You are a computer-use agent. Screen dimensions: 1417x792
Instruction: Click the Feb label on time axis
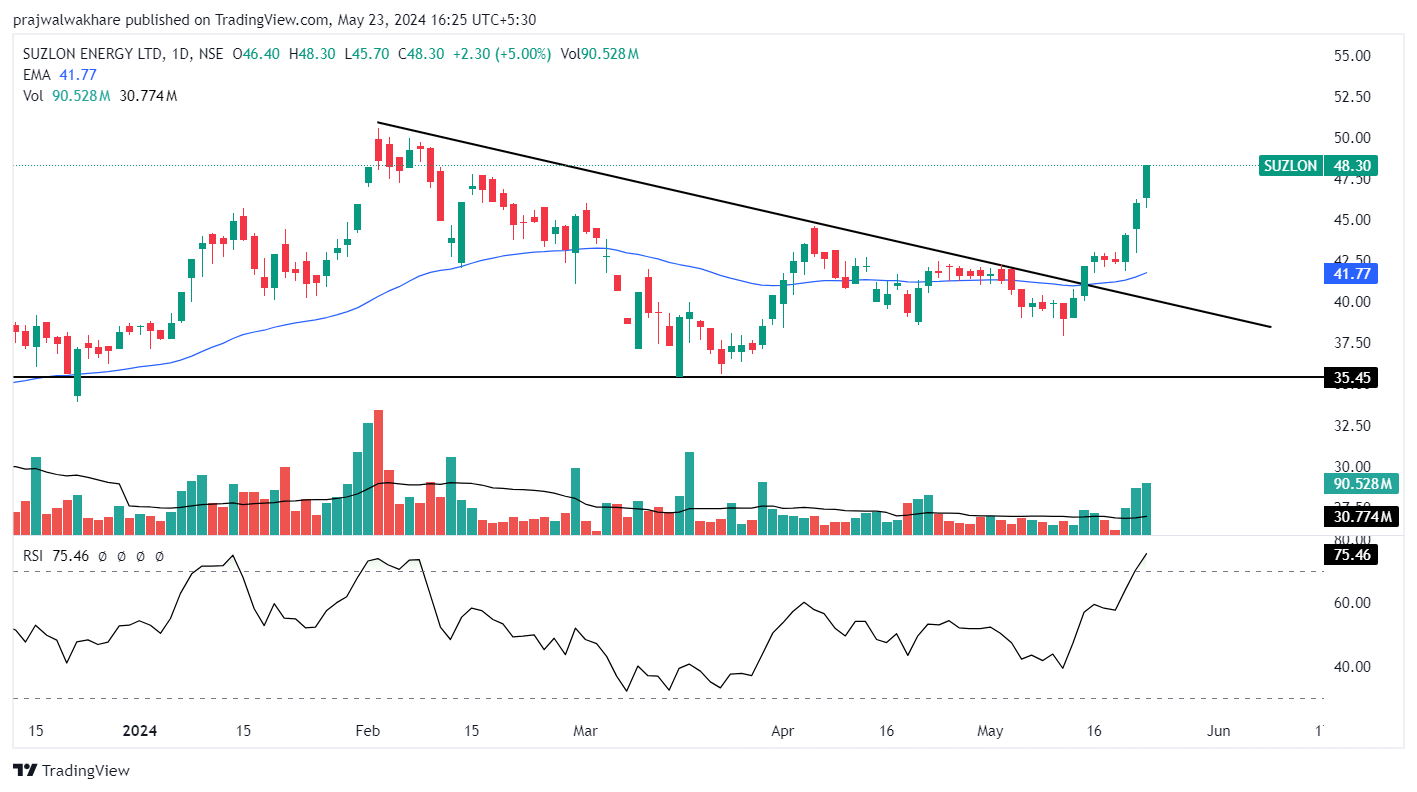[368, 731]
